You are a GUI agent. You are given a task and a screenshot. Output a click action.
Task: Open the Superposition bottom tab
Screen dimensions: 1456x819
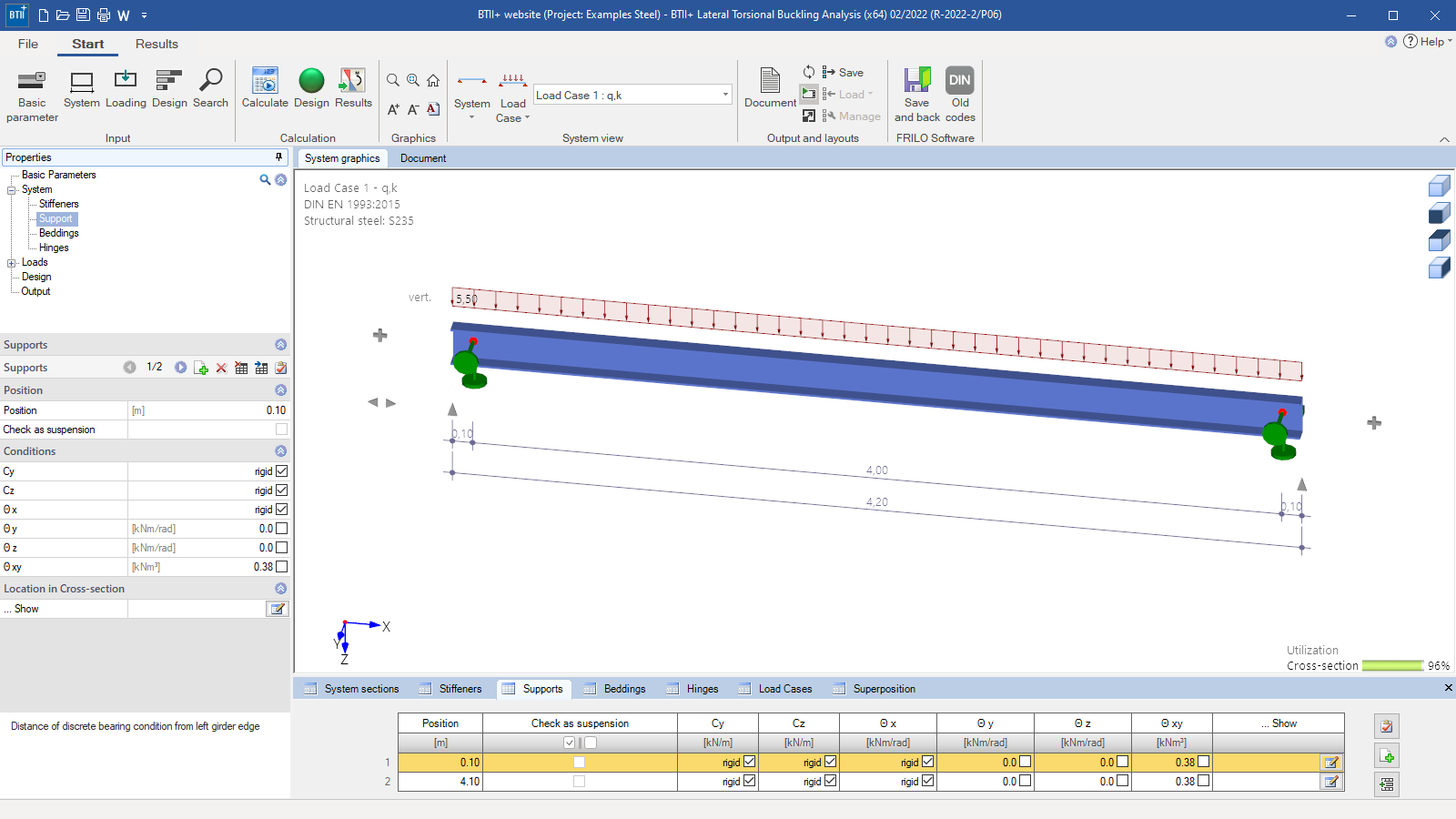click(x=875, y=689)
